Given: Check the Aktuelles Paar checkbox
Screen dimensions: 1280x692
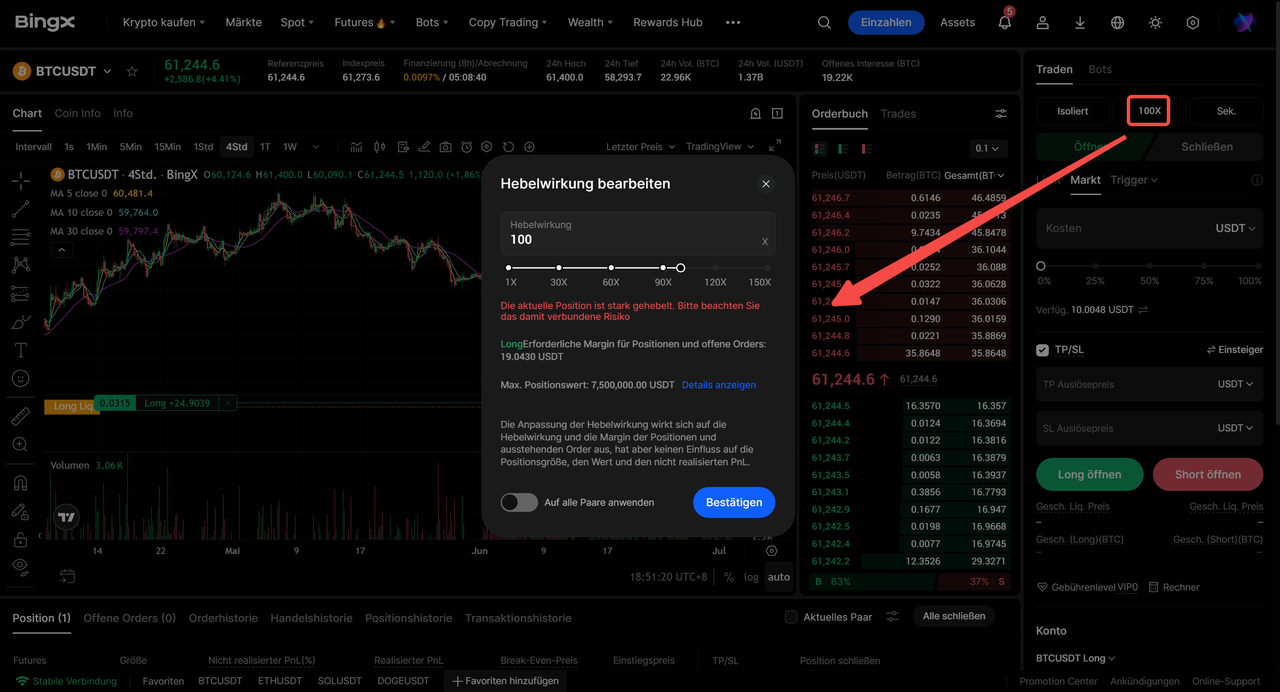Looking at the screenshot, I should [x=791, y=617].
